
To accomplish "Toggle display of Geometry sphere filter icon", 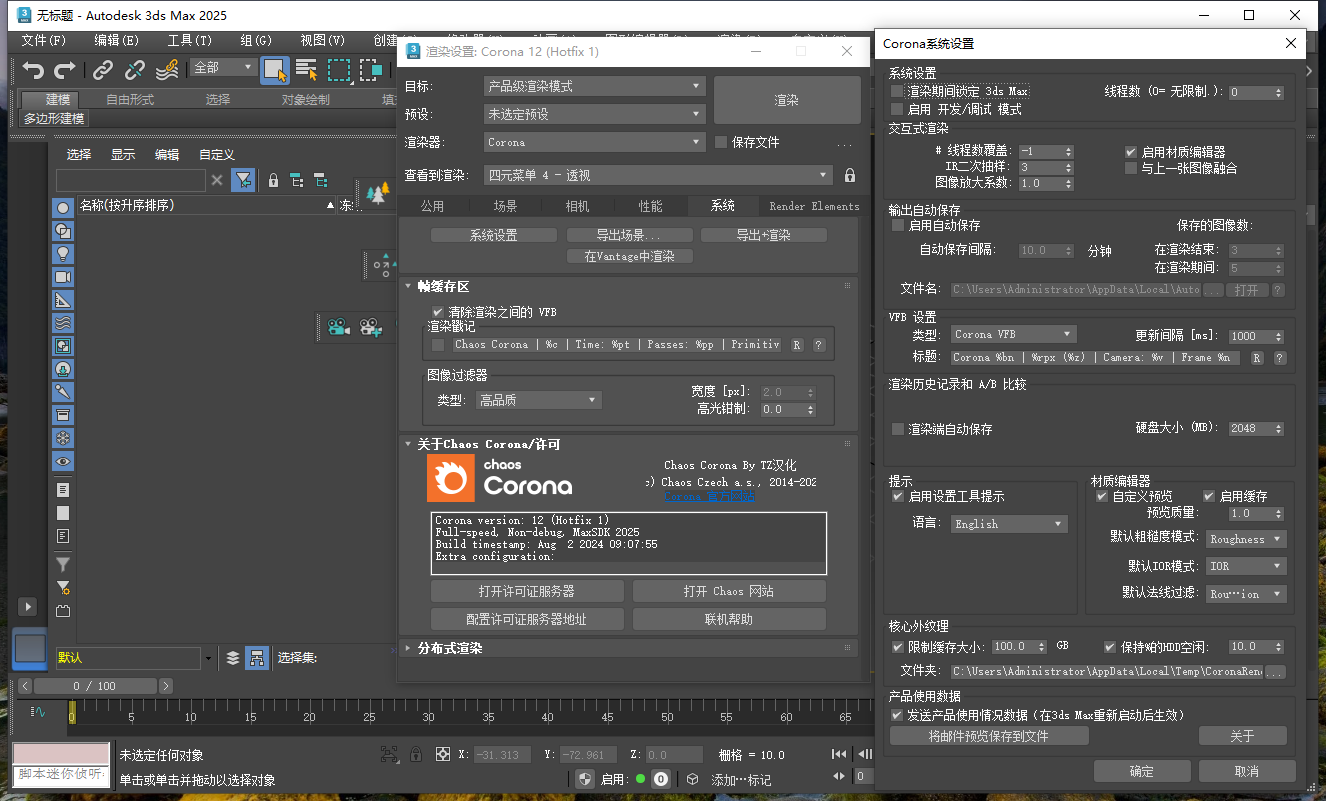I will 63,208.
